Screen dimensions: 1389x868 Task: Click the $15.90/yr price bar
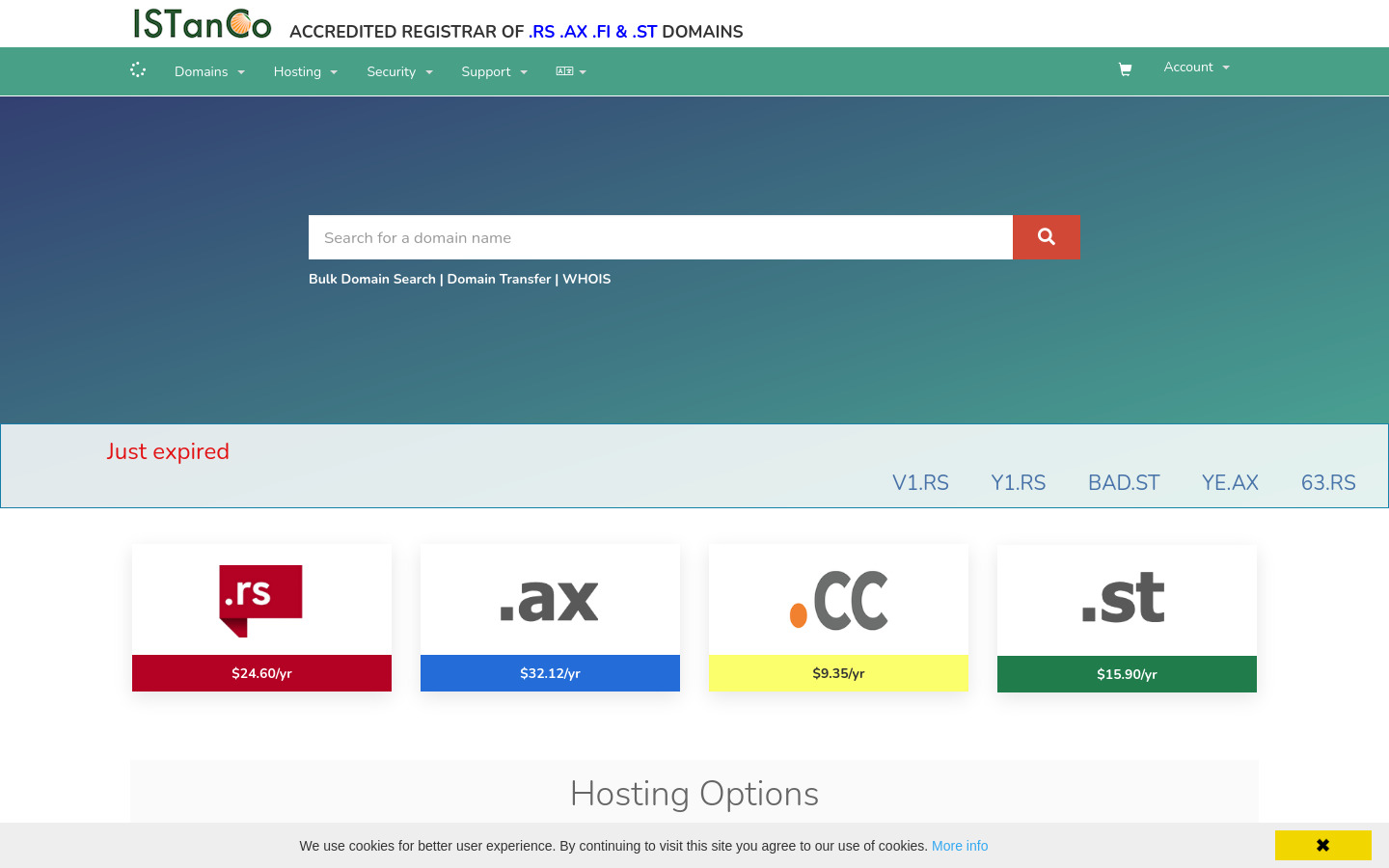point(1127,674)
